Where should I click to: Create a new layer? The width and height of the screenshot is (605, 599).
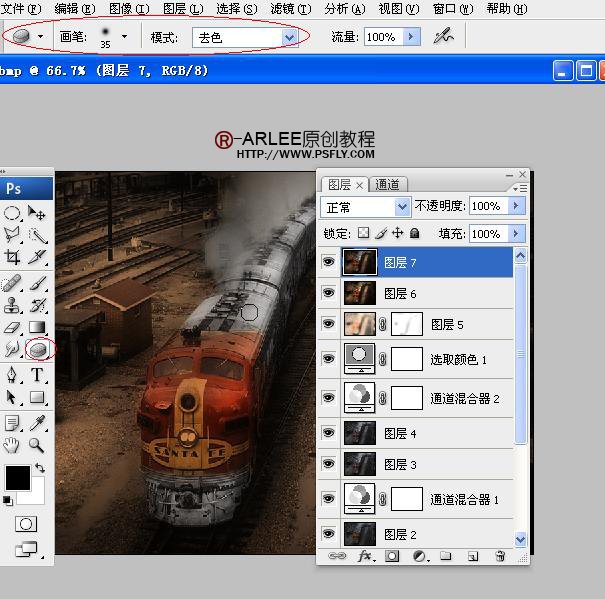(x=473, y=556)
